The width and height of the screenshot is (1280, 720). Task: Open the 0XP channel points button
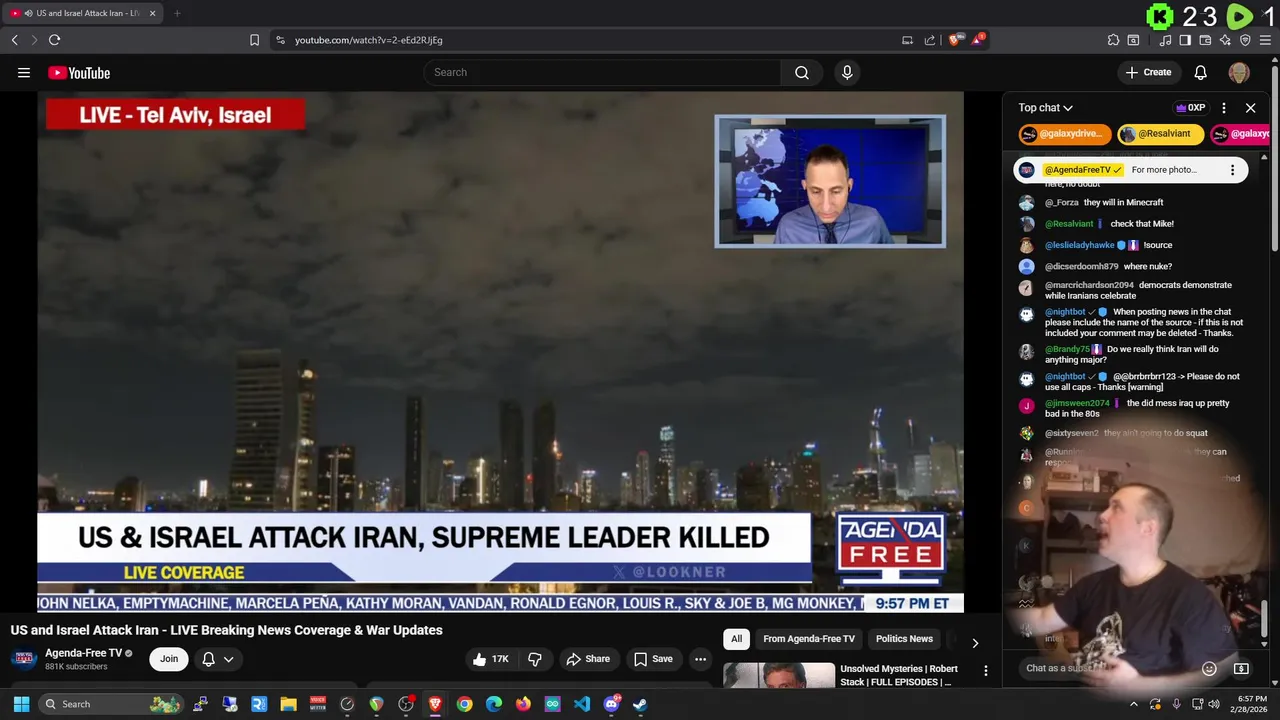[x=1190, y=108]
